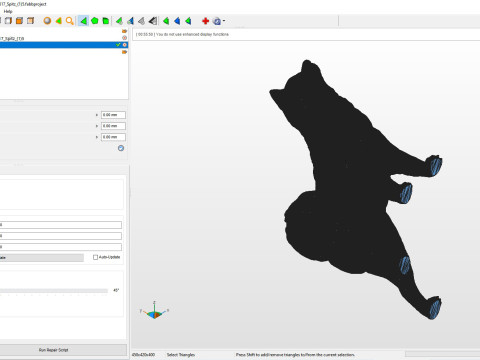The image size is (480, 360).
Task: Click green triangle left of the blue triangle
Action: coord(166,21)
